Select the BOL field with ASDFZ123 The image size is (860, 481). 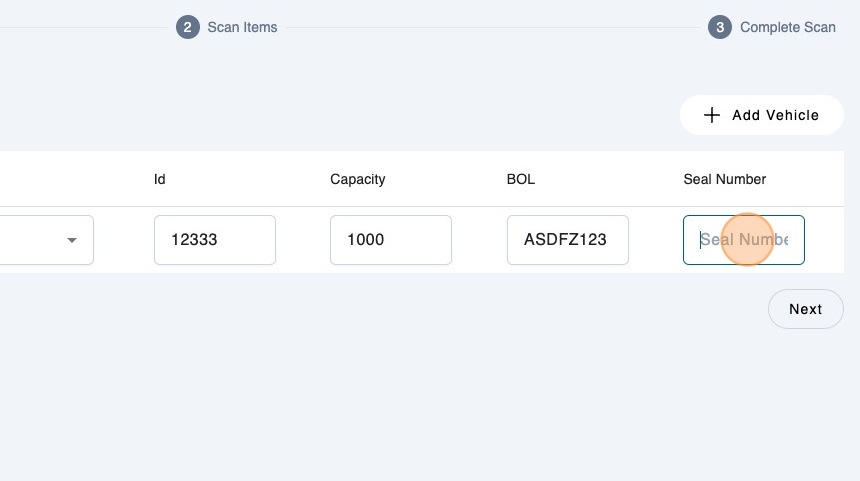pos(567,240)
